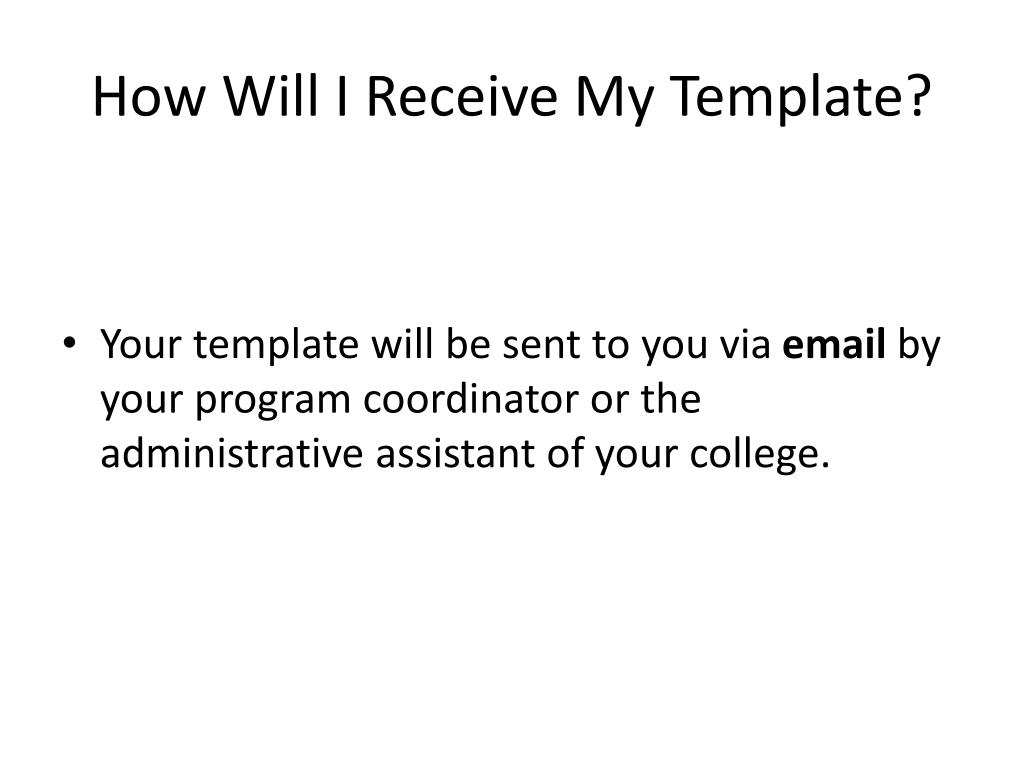
Task: Click the word 'of' in the last line
Action: (x=565, y=453)
